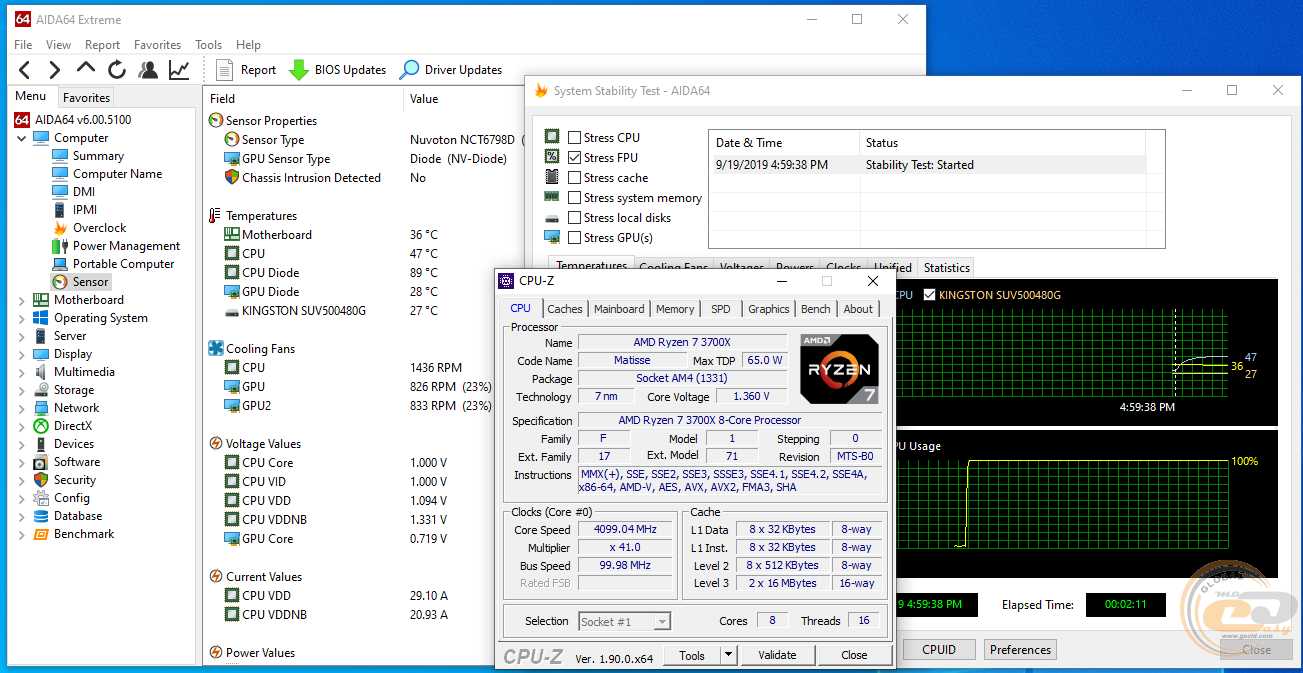Enable the Stress cache checkbox
The height and width of the screenshot is (673, 1303).
pos(574,178)
